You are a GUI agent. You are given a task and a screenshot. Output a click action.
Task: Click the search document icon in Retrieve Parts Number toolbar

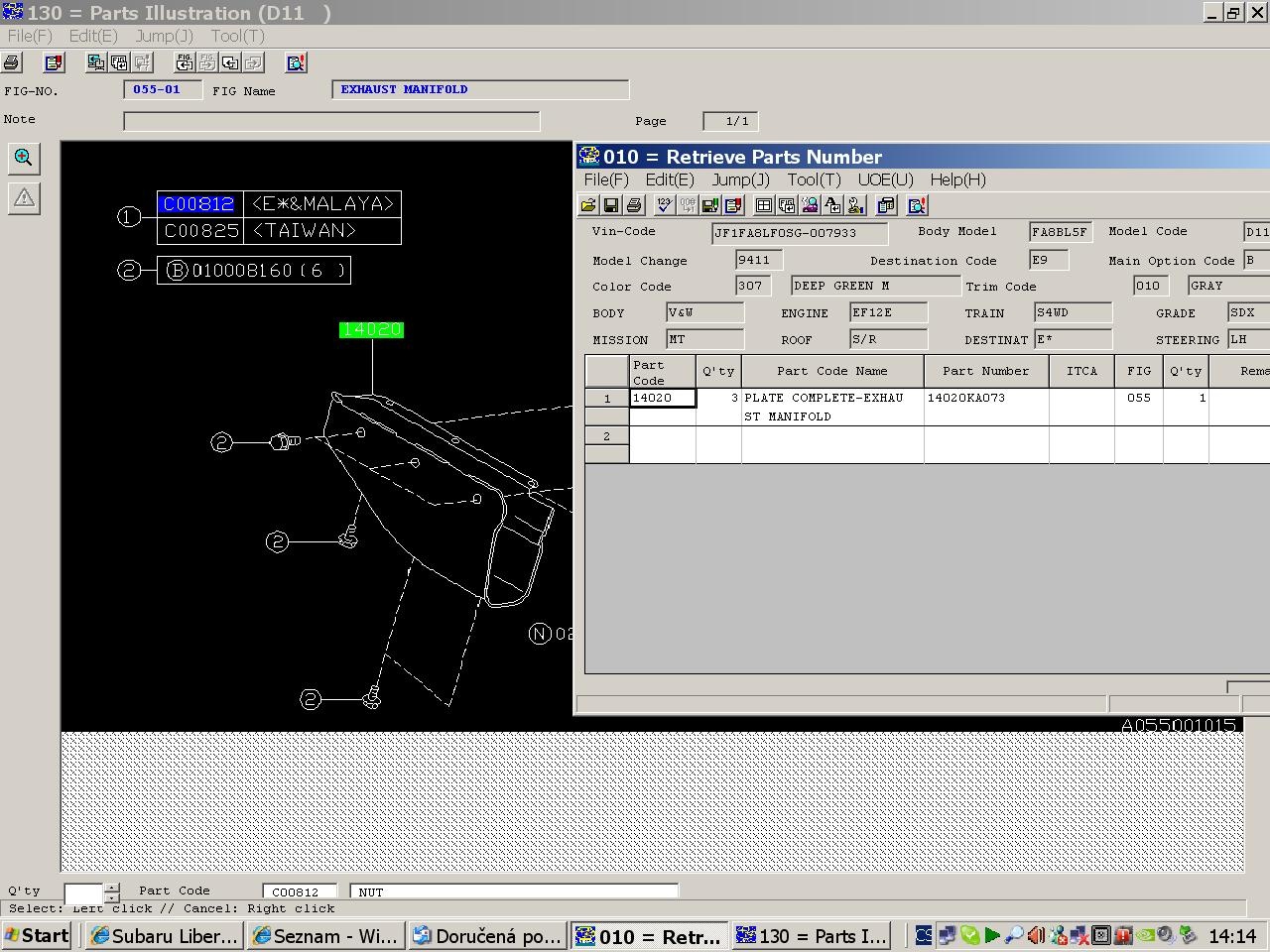(917, 205)
